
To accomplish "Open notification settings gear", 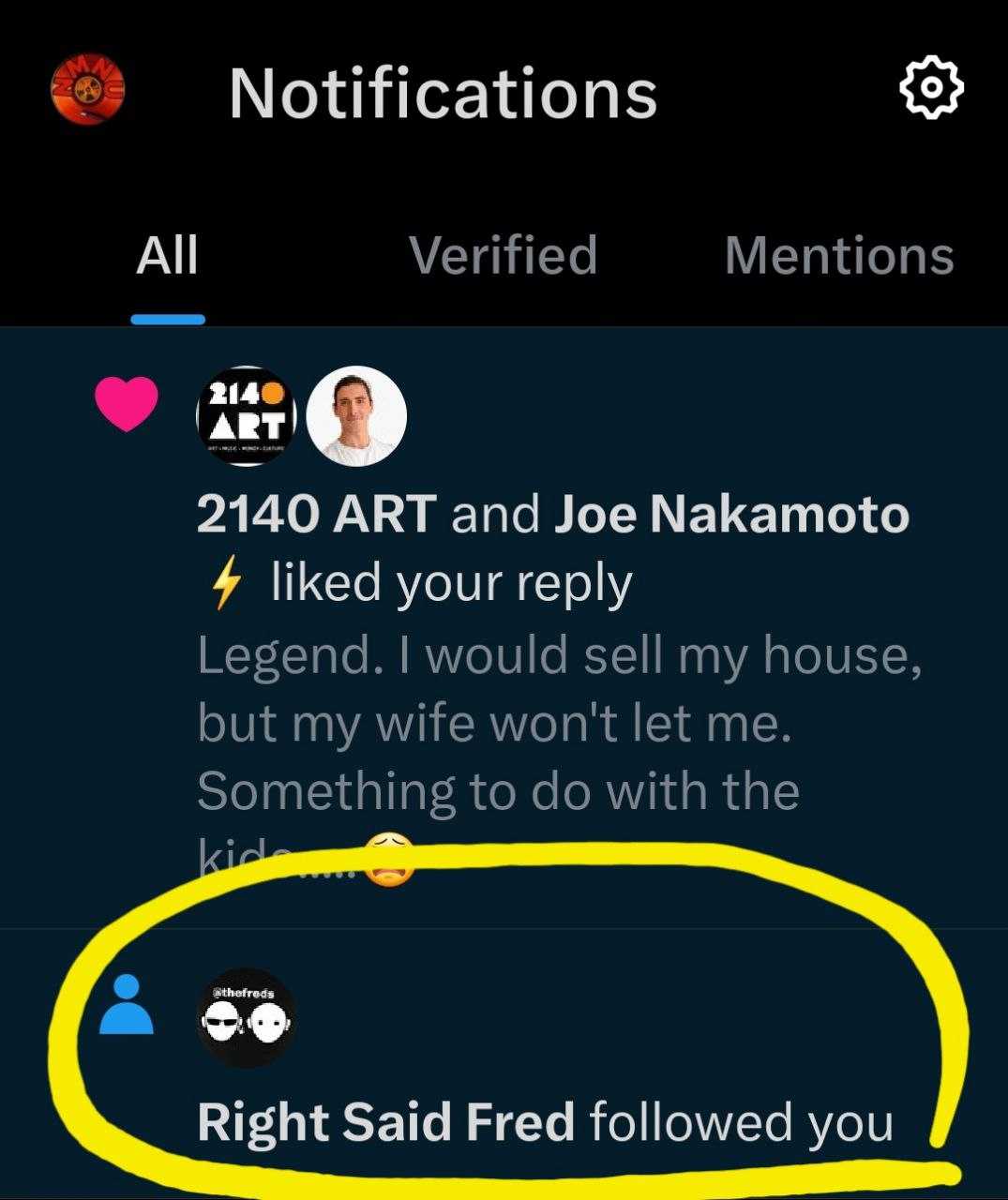I will point(930,88).
